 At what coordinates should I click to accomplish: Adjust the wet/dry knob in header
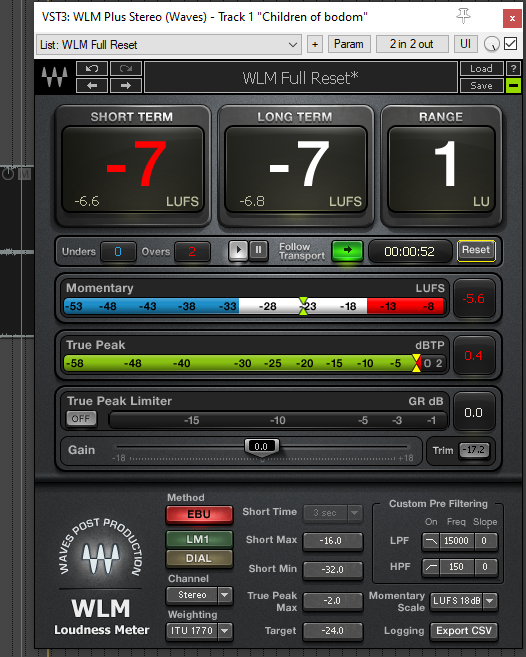pos(492,44)
